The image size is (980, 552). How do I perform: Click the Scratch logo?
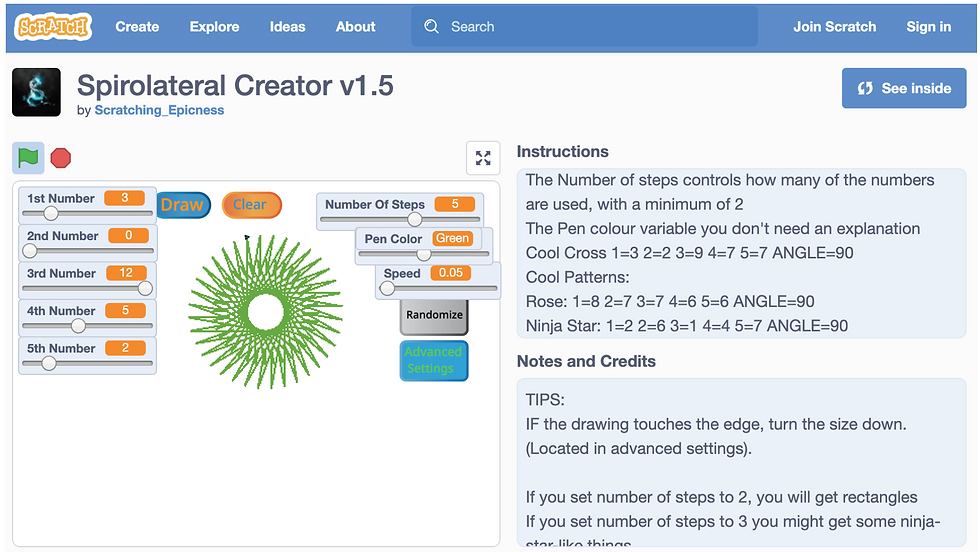pos(53,27)
